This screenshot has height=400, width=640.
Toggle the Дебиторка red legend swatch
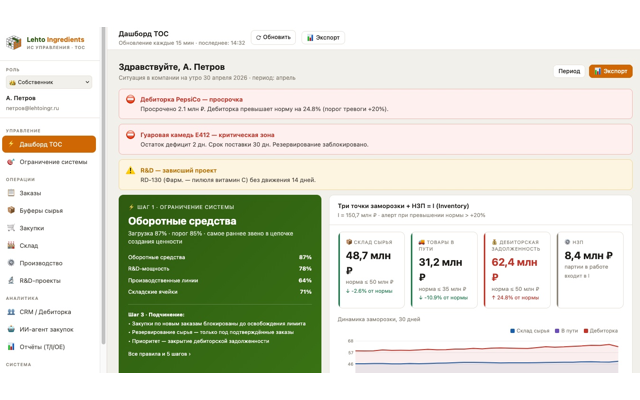(586, 331)
